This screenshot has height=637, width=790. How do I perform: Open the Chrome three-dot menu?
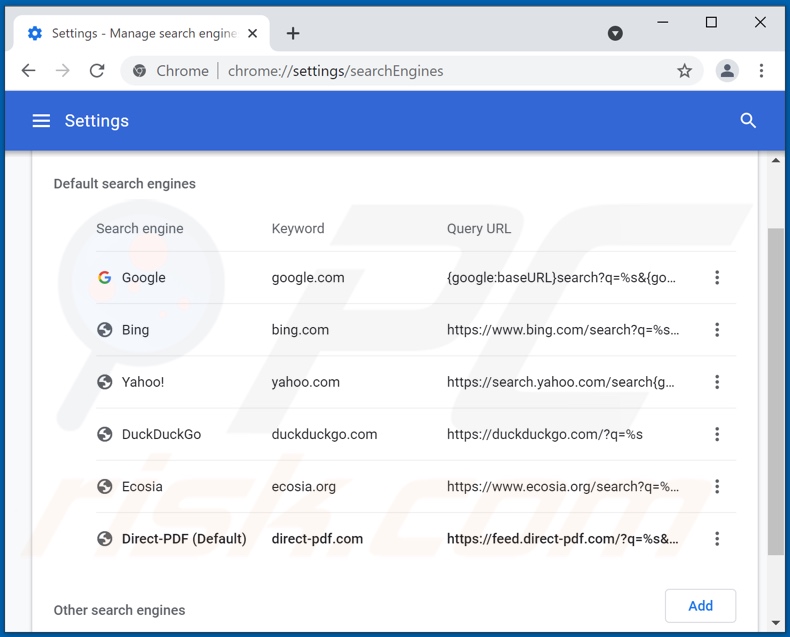coord(761,71)
